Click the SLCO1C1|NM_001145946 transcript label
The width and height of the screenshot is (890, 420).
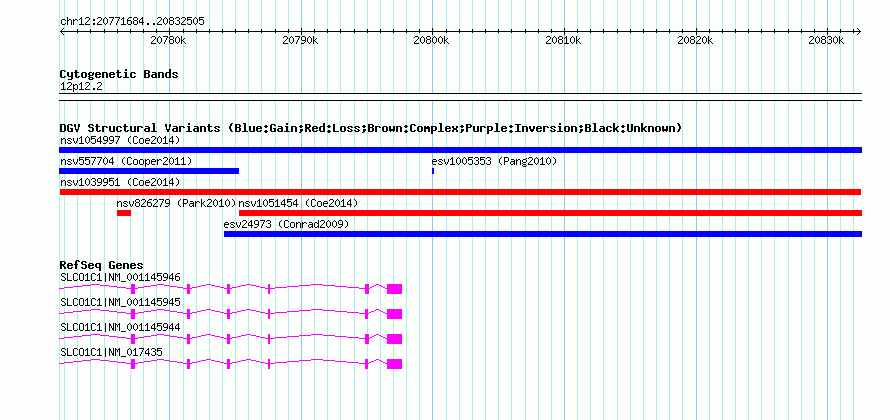click(x=120, y=278)
